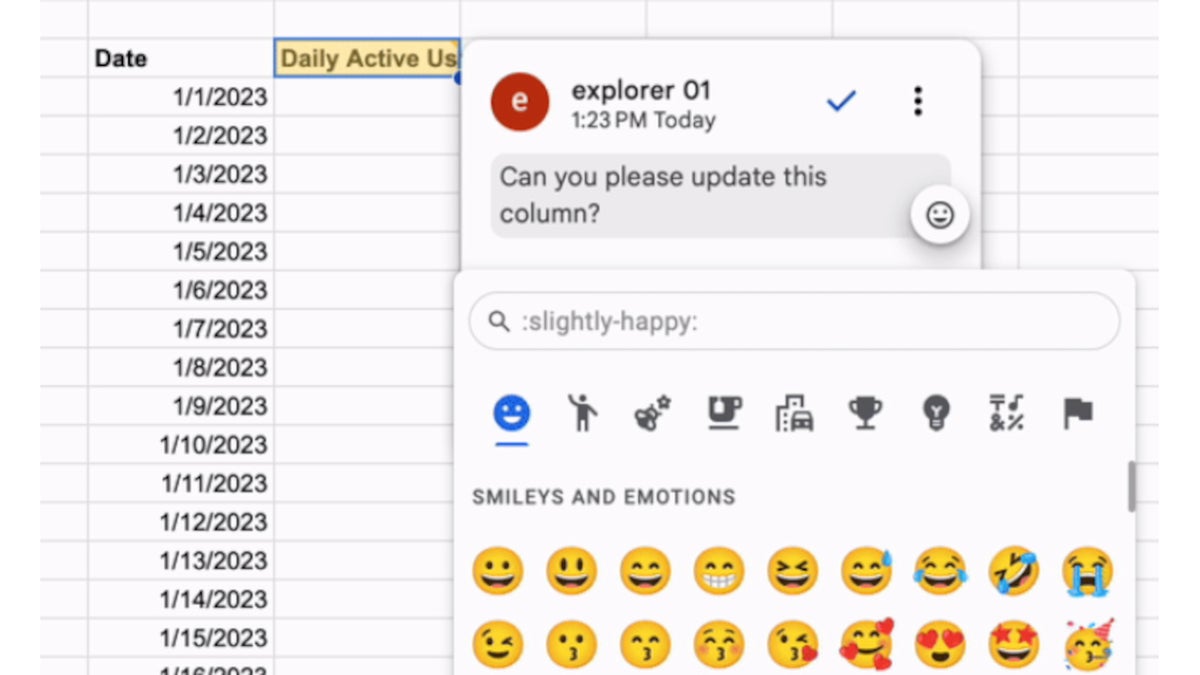
Task: Click the add emoji reaction button
Action: click(x=940, y=215)
